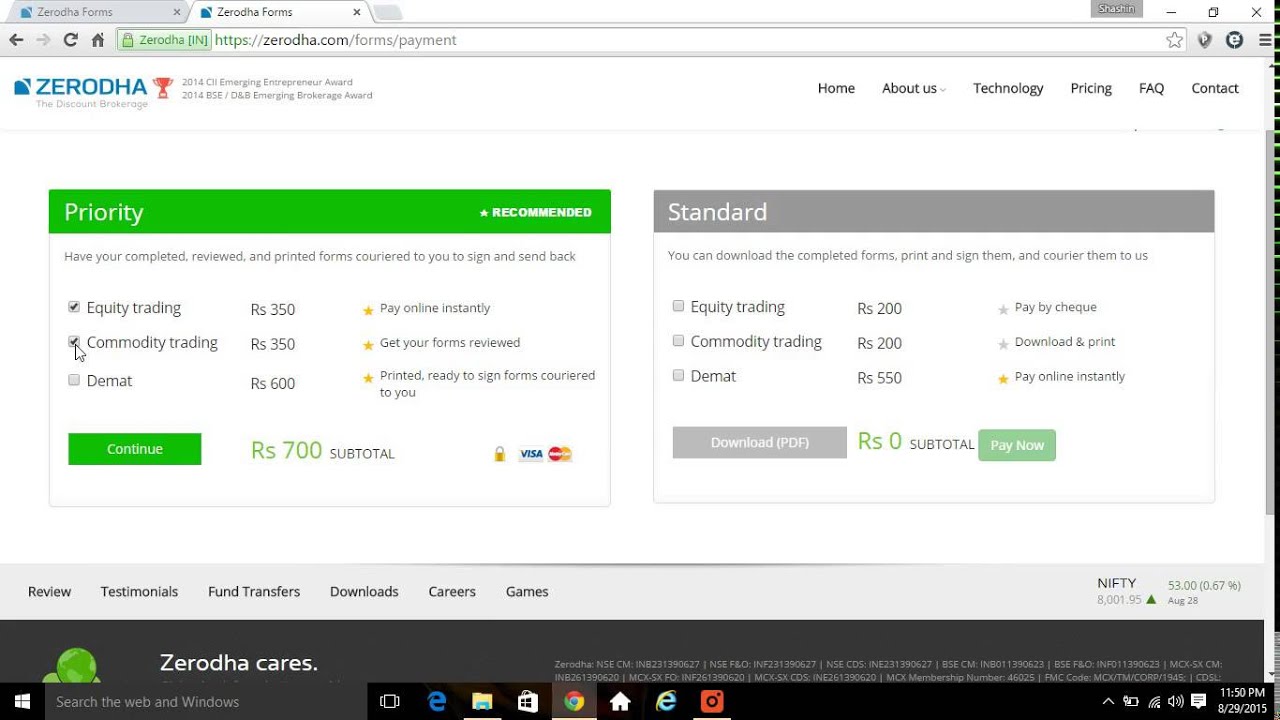
Task: Click the round extension icon beside shield
Action: (x=1235, y=40)
